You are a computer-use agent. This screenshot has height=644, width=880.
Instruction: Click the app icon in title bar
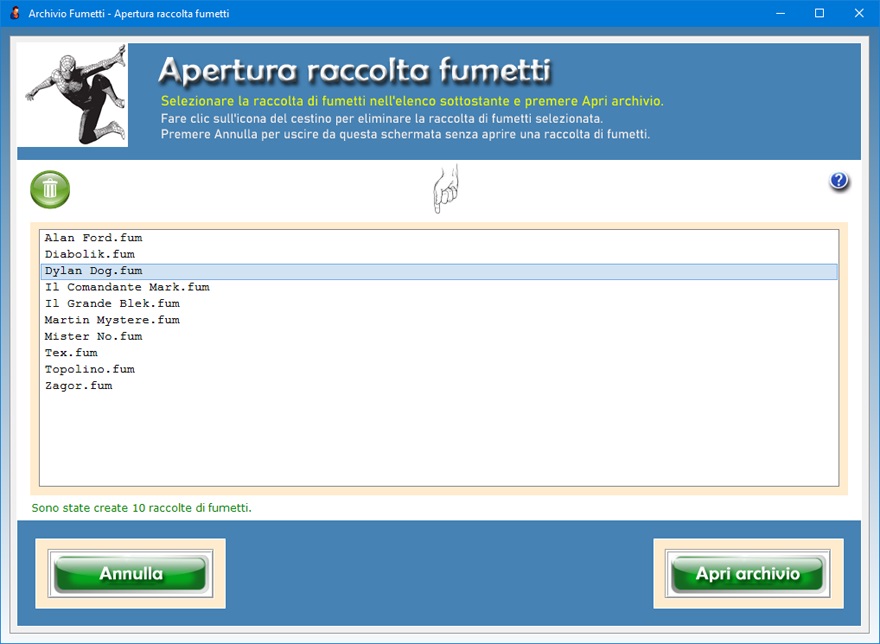[x=15, y=13]
